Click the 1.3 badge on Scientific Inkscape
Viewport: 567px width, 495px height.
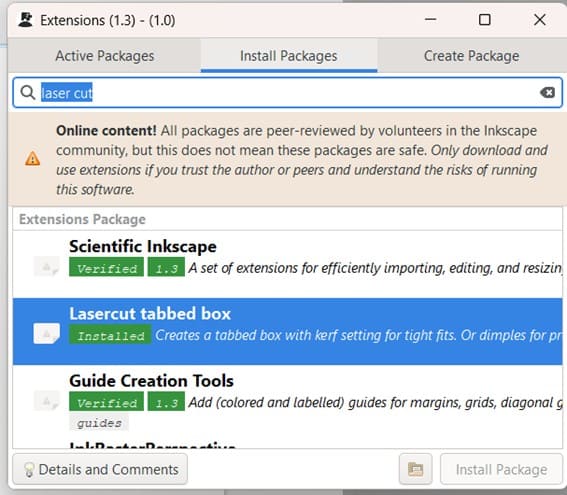[166, 268]
